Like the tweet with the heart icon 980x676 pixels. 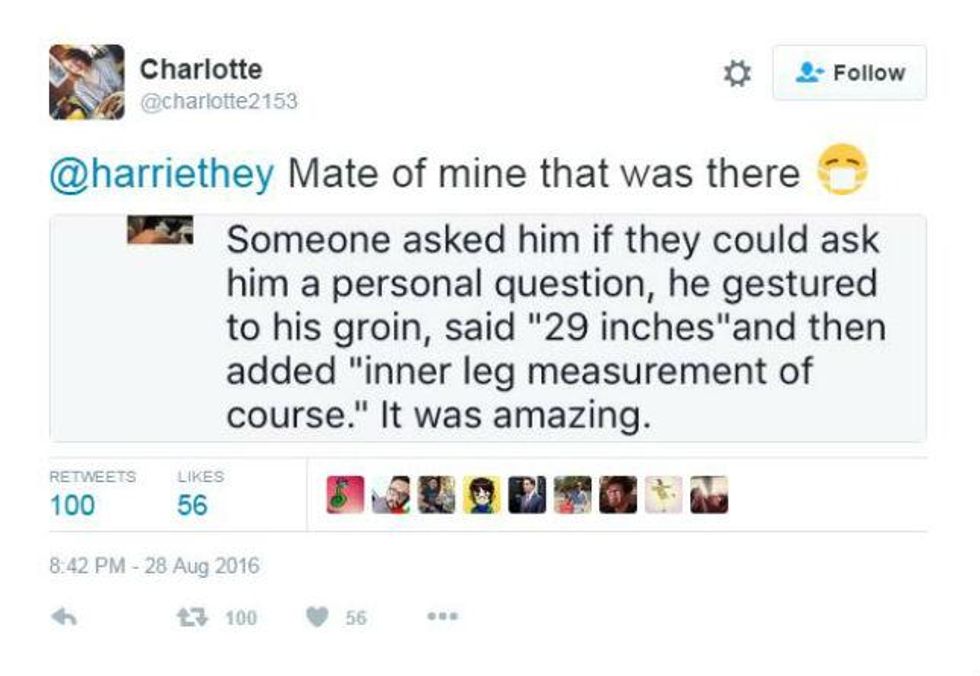[x=320, y=618]
